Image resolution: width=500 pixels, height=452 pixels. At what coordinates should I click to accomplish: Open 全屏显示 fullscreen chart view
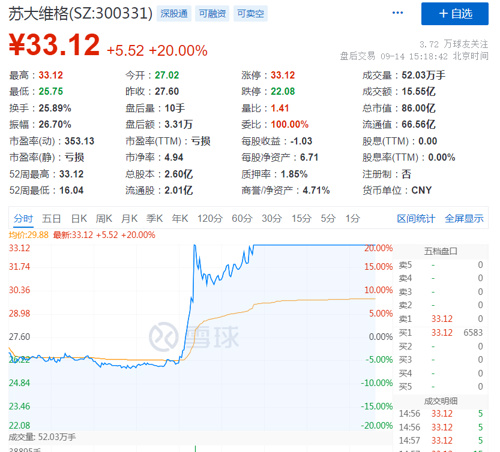(464, 219)
